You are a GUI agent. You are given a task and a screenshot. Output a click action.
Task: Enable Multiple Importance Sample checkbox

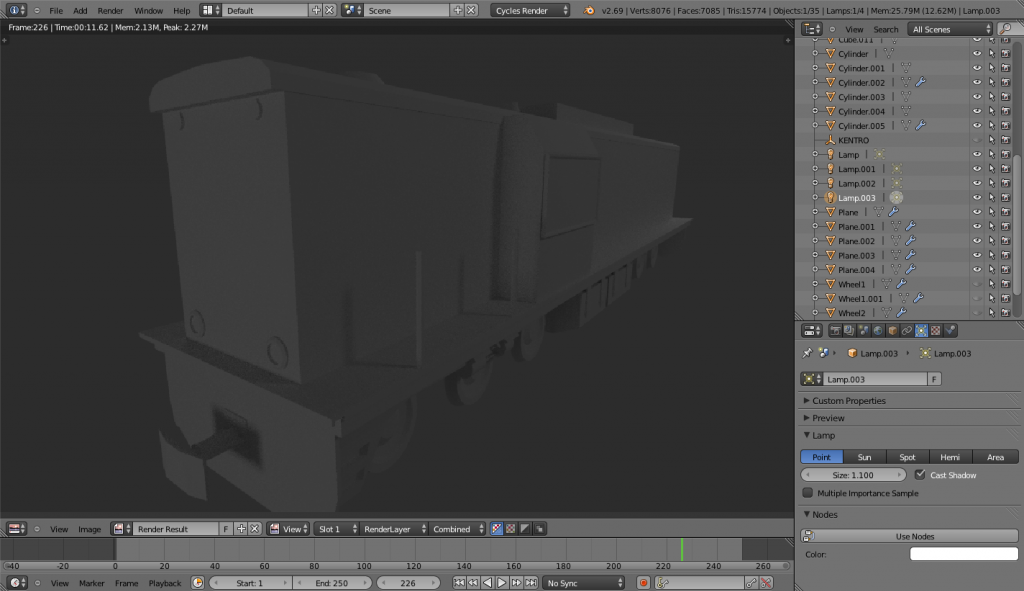[x=807, y=493]
